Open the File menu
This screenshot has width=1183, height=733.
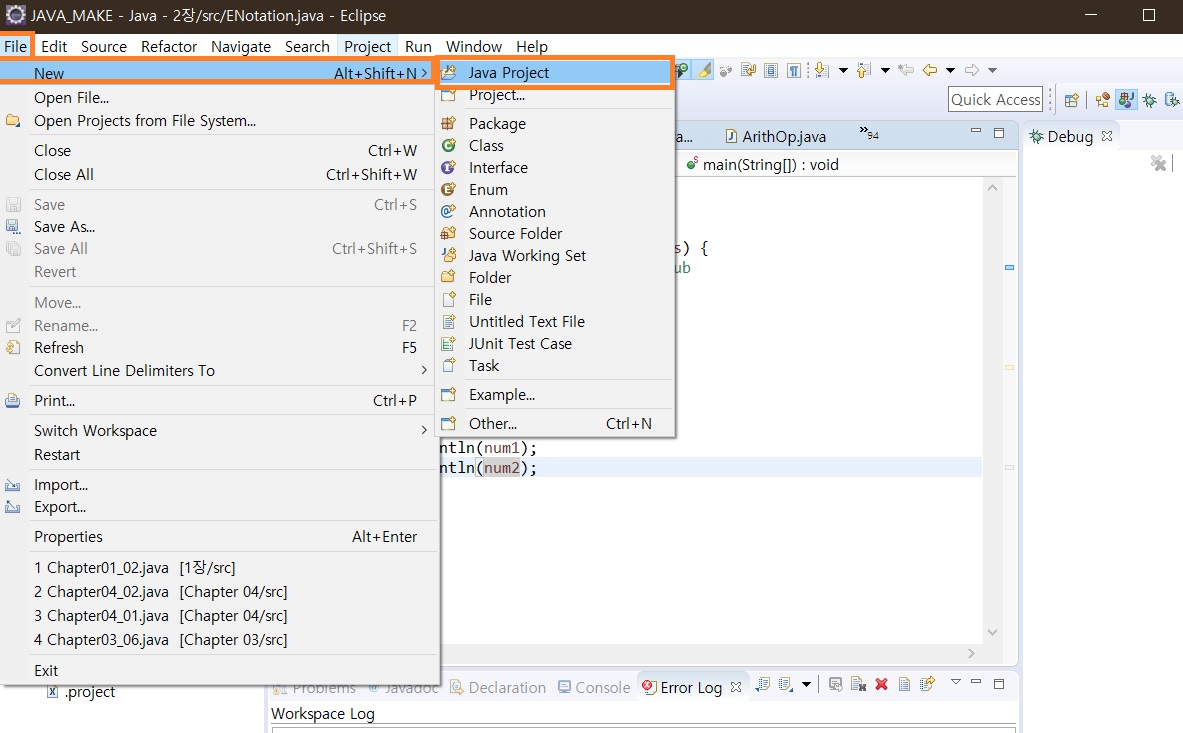(16, 46)
